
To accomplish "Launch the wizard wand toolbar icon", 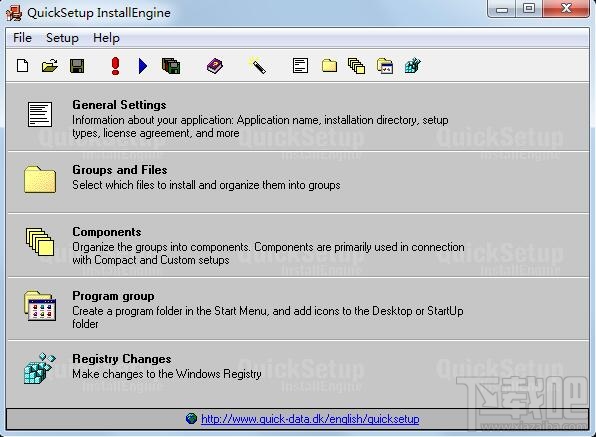I will 257,65.
